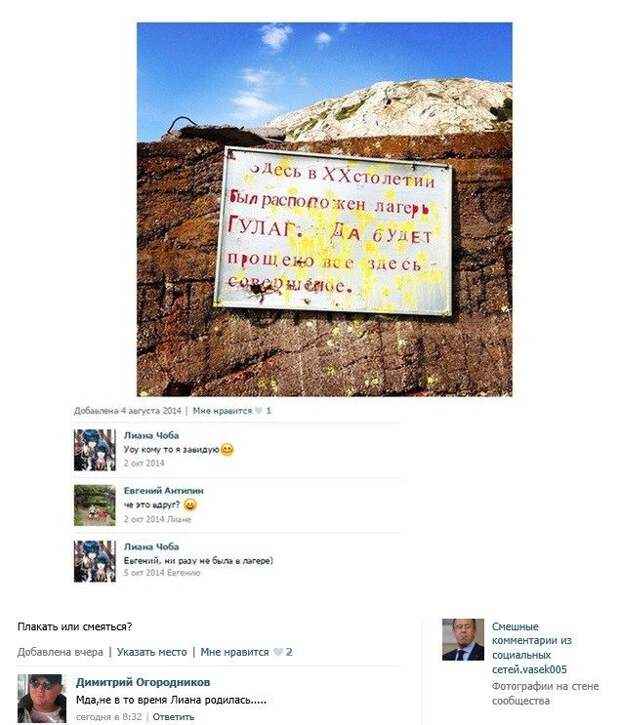Click 'Указать место' link
The image size is (620, 725).
pyautogui.click(x=152, y=652)
